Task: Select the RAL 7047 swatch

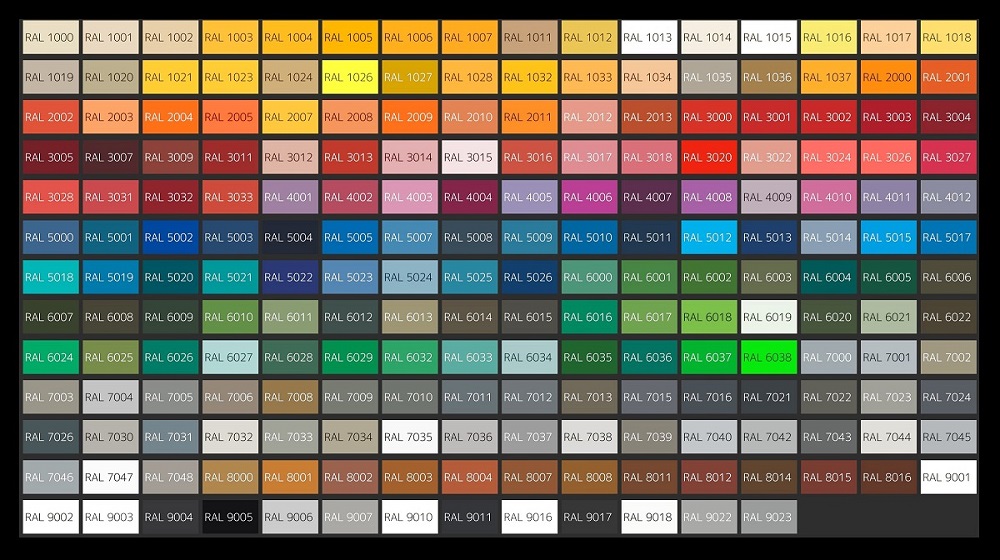Action: tap(110, 477)
